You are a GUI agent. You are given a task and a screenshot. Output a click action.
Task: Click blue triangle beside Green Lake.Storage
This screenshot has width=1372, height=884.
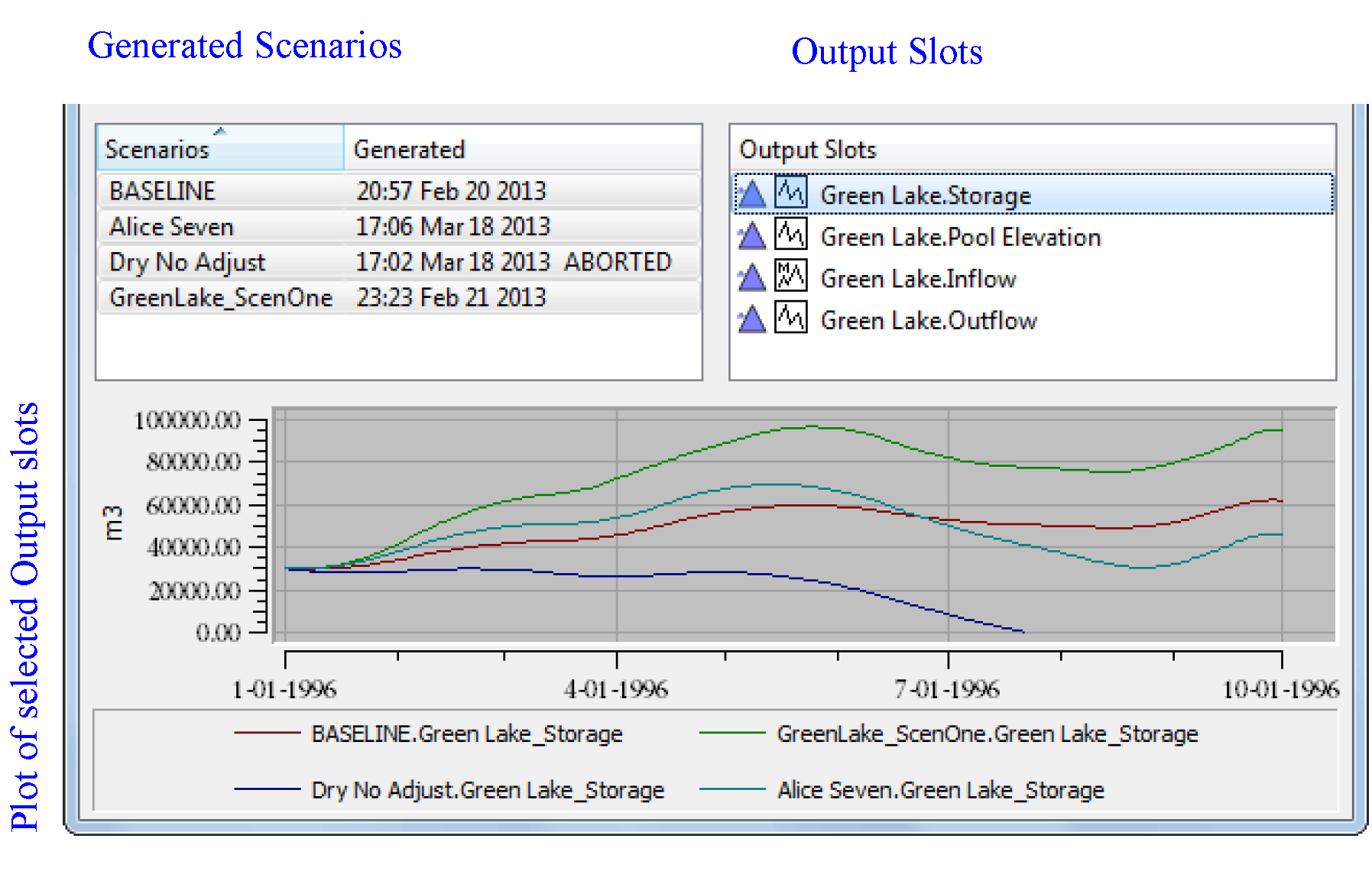(x=752, y=194)
